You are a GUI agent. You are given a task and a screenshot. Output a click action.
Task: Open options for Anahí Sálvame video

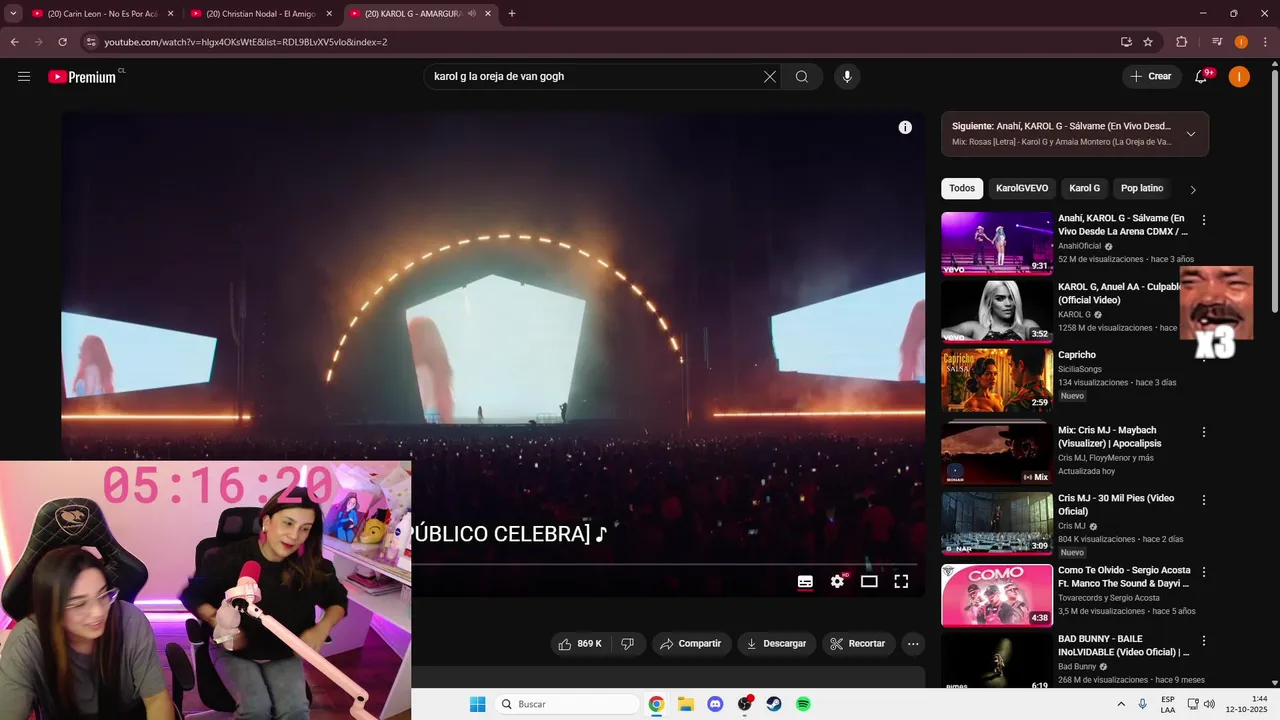(x=1204, y=220)
